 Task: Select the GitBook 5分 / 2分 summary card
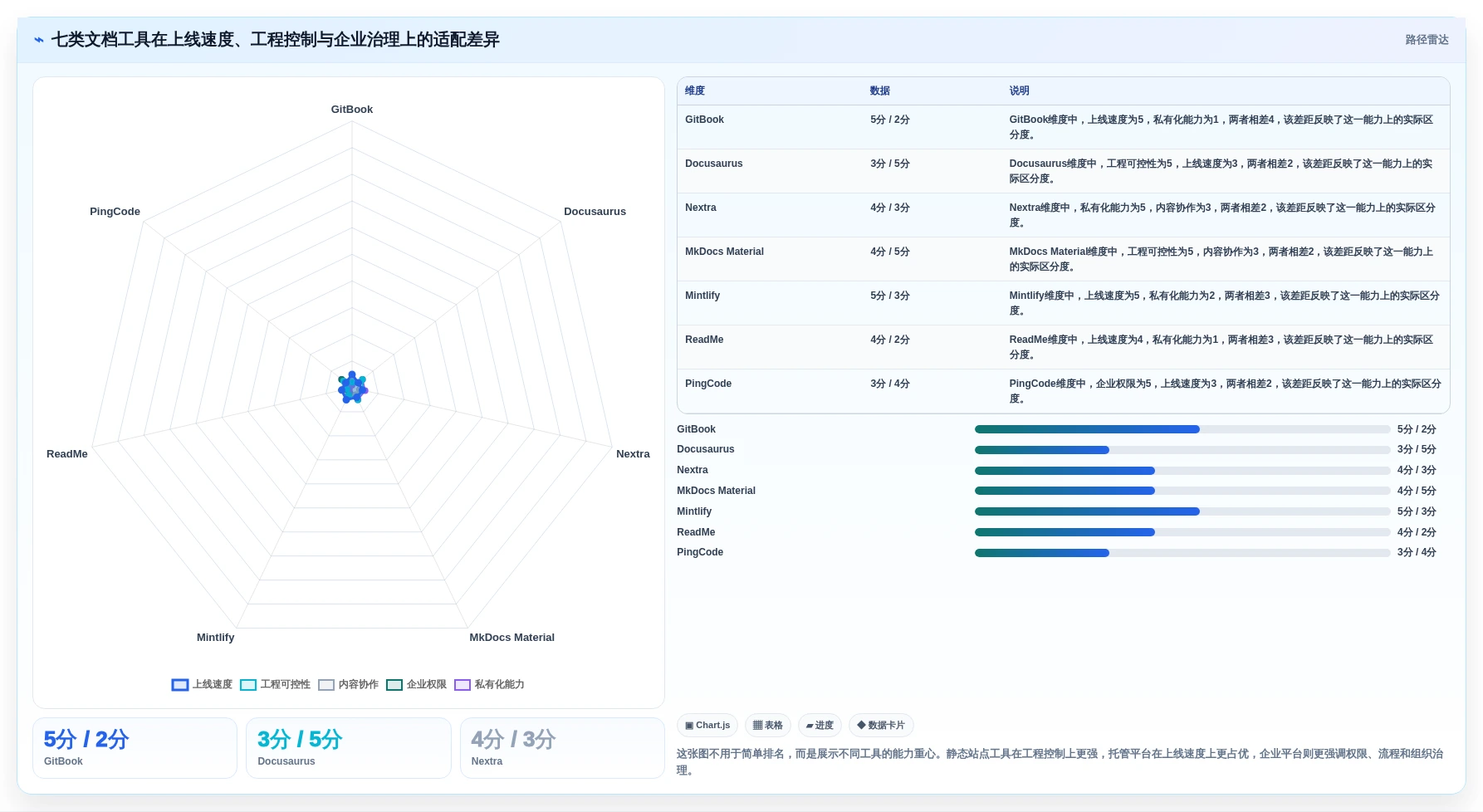(x=135, y=748)
